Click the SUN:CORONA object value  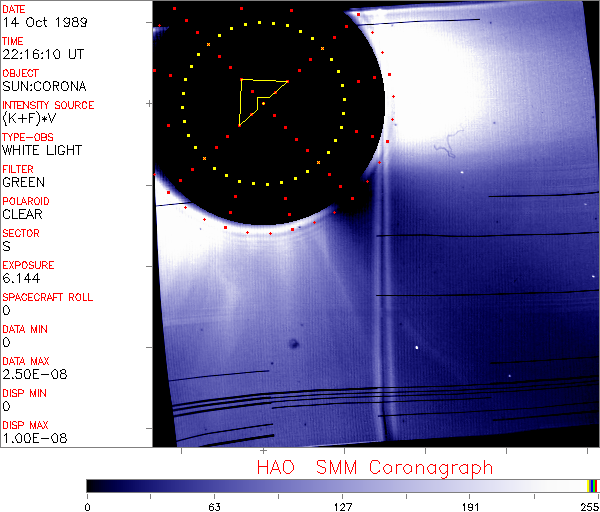[44, 86]
